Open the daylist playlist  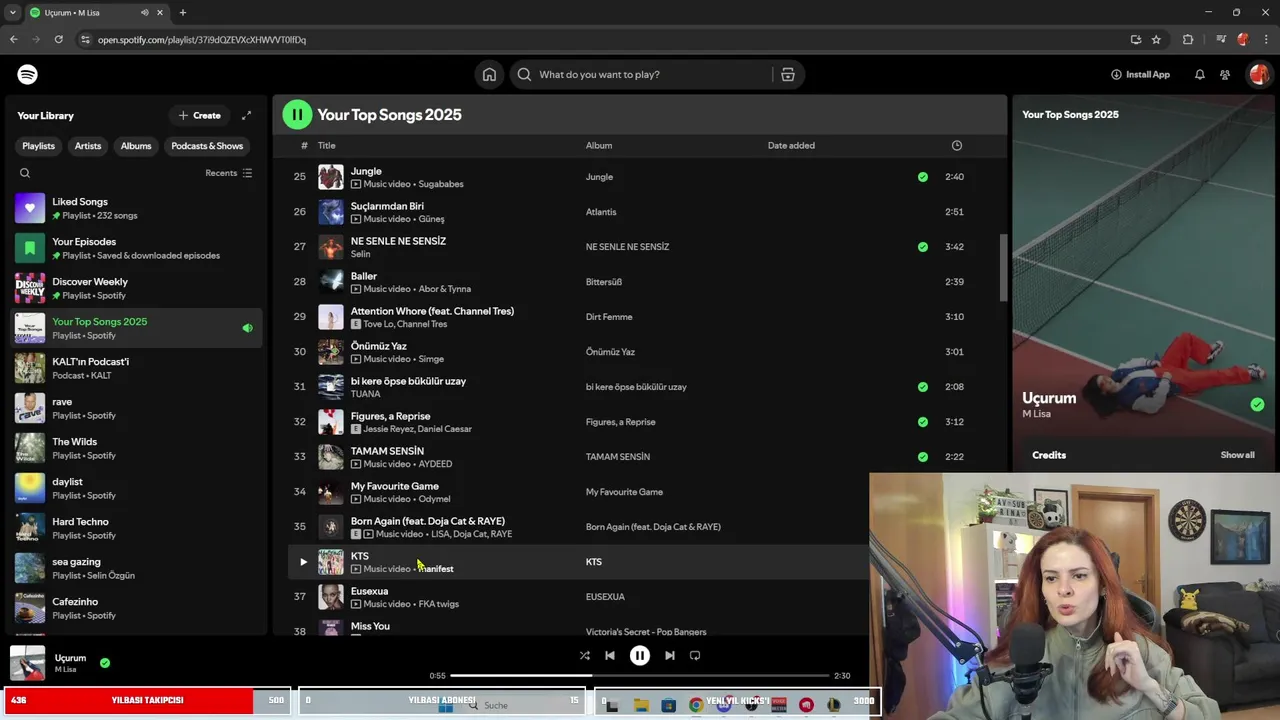[136, 488]
